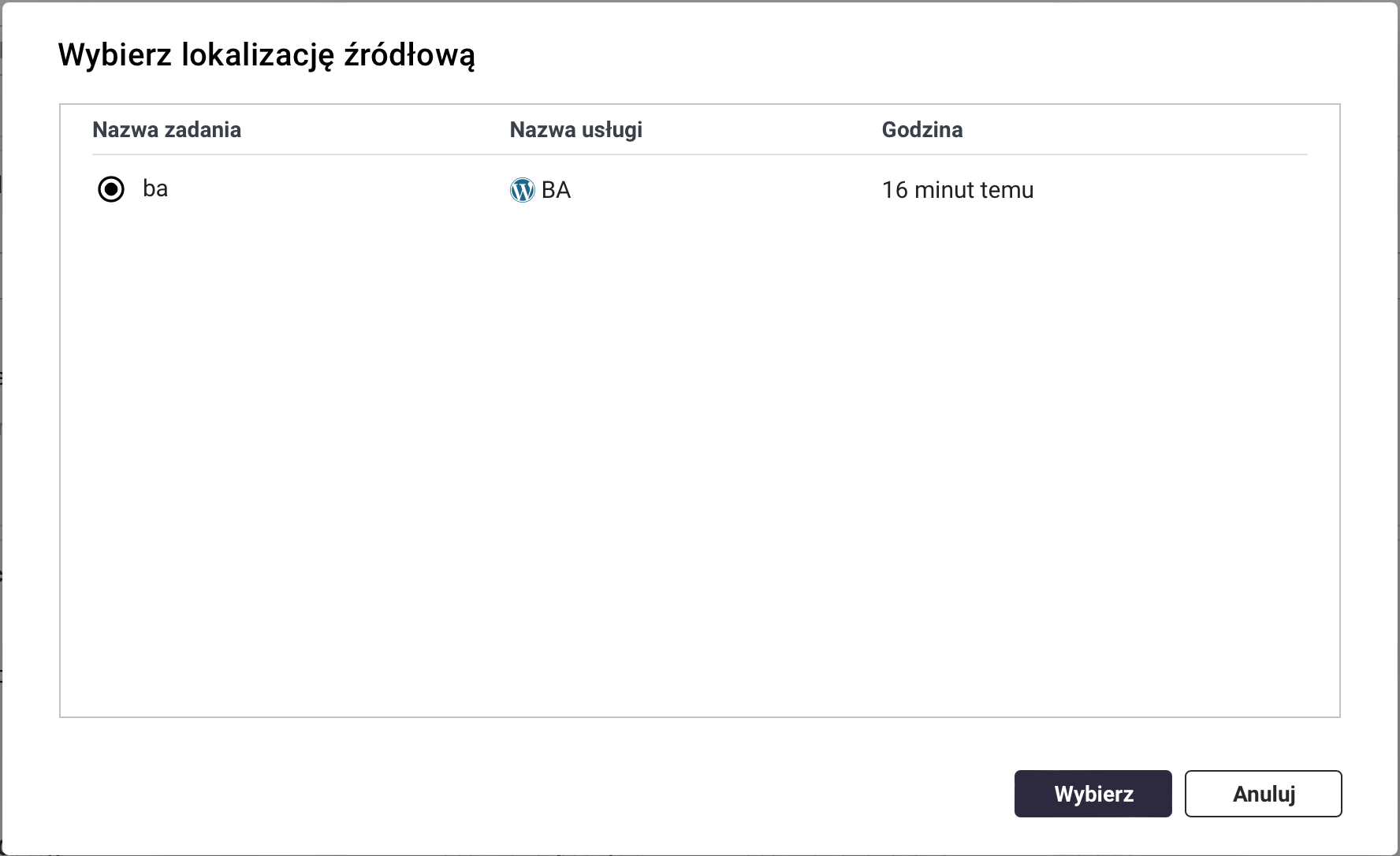The image size is (1400, 856).
Task: Click the "16 minut temu" time entry
Action: click(x=957, y=190)
